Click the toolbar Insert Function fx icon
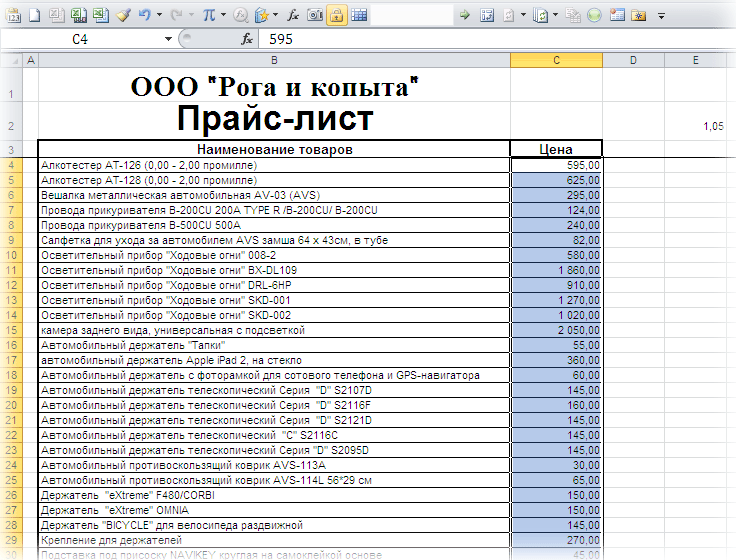736x560 pixels. point(293,15)
